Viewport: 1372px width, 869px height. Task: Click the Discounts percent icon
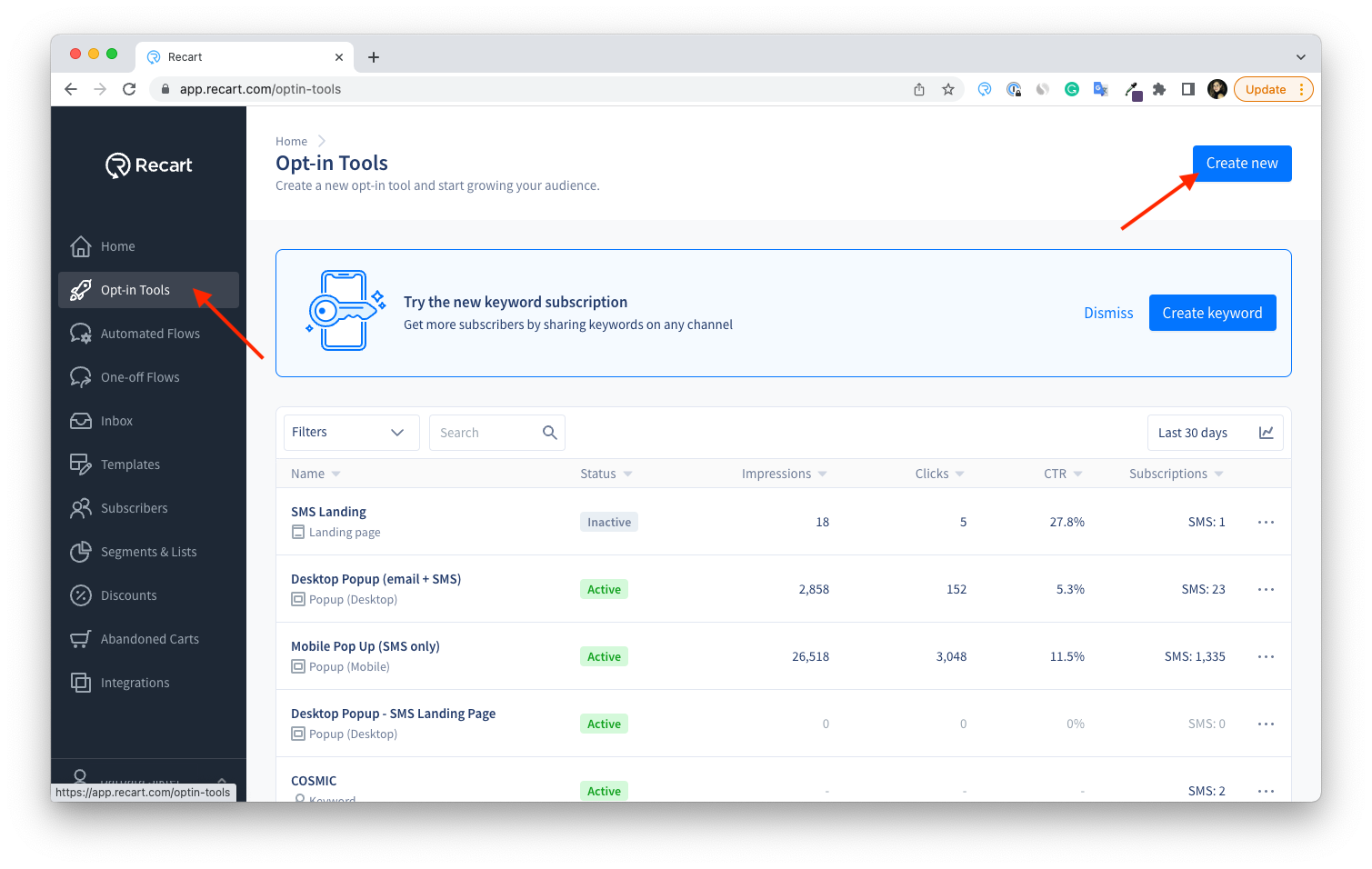[81, 595]
